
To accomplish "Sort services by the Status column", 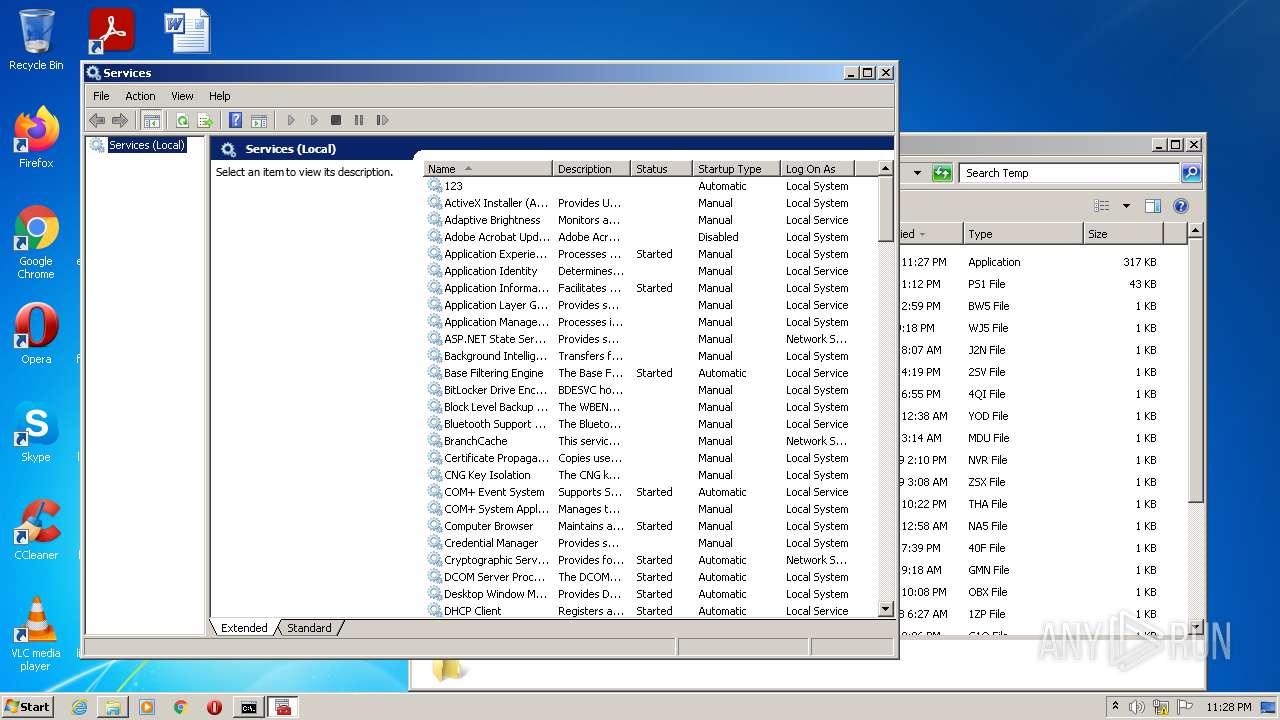I will click(x=662, y=169).
